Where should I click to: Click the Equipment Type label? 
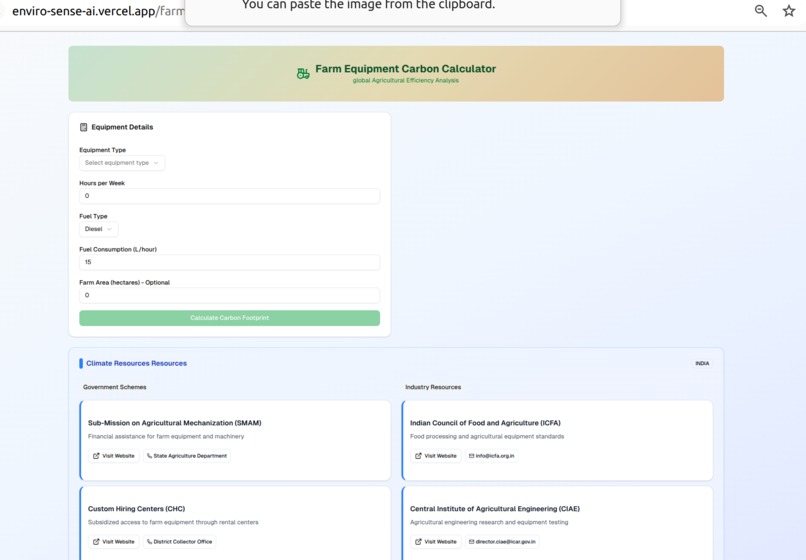[x=102, y=150]
